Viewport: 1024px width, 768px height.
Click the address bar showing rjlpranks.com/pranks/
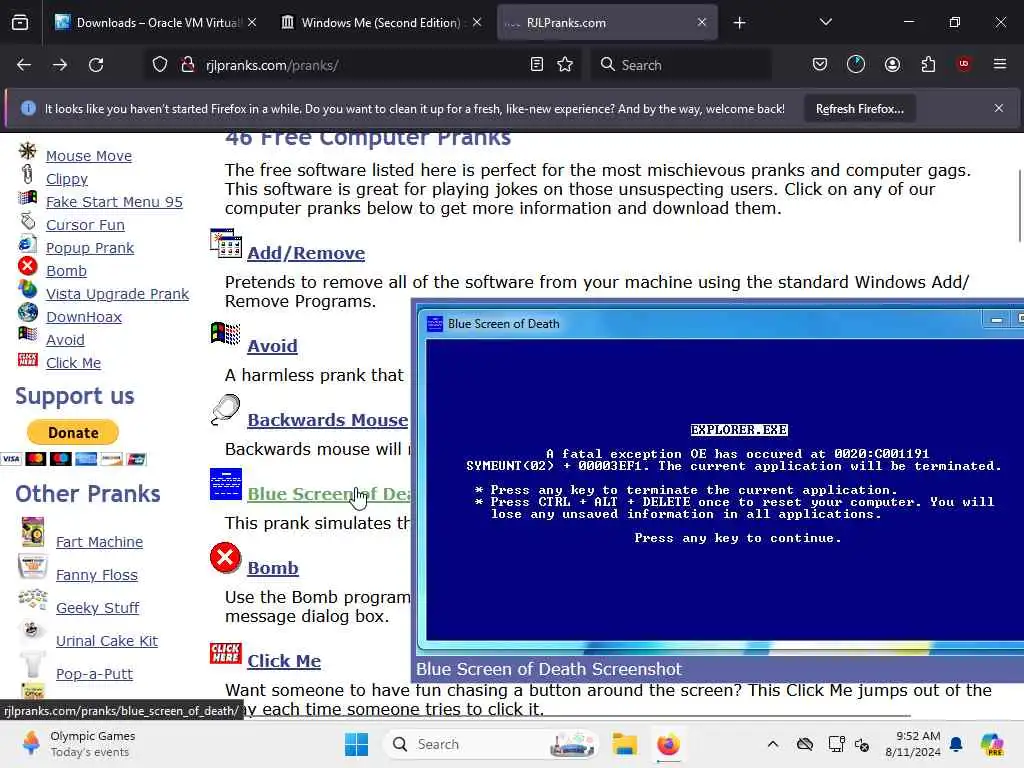(x=362, y=65)
